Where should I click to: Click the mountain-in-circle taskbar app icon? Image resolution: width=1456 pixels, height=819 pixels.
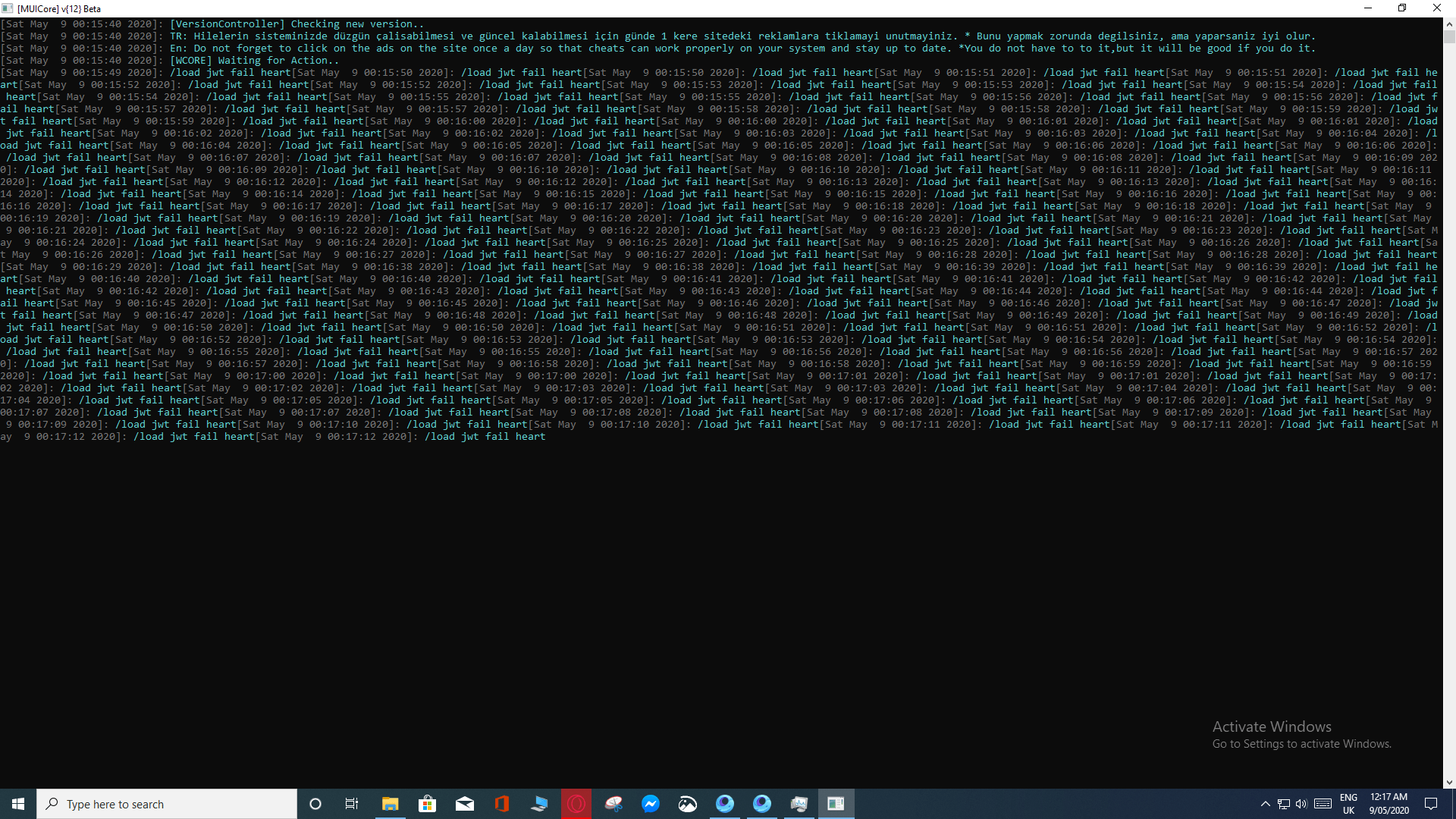point(688,804)
